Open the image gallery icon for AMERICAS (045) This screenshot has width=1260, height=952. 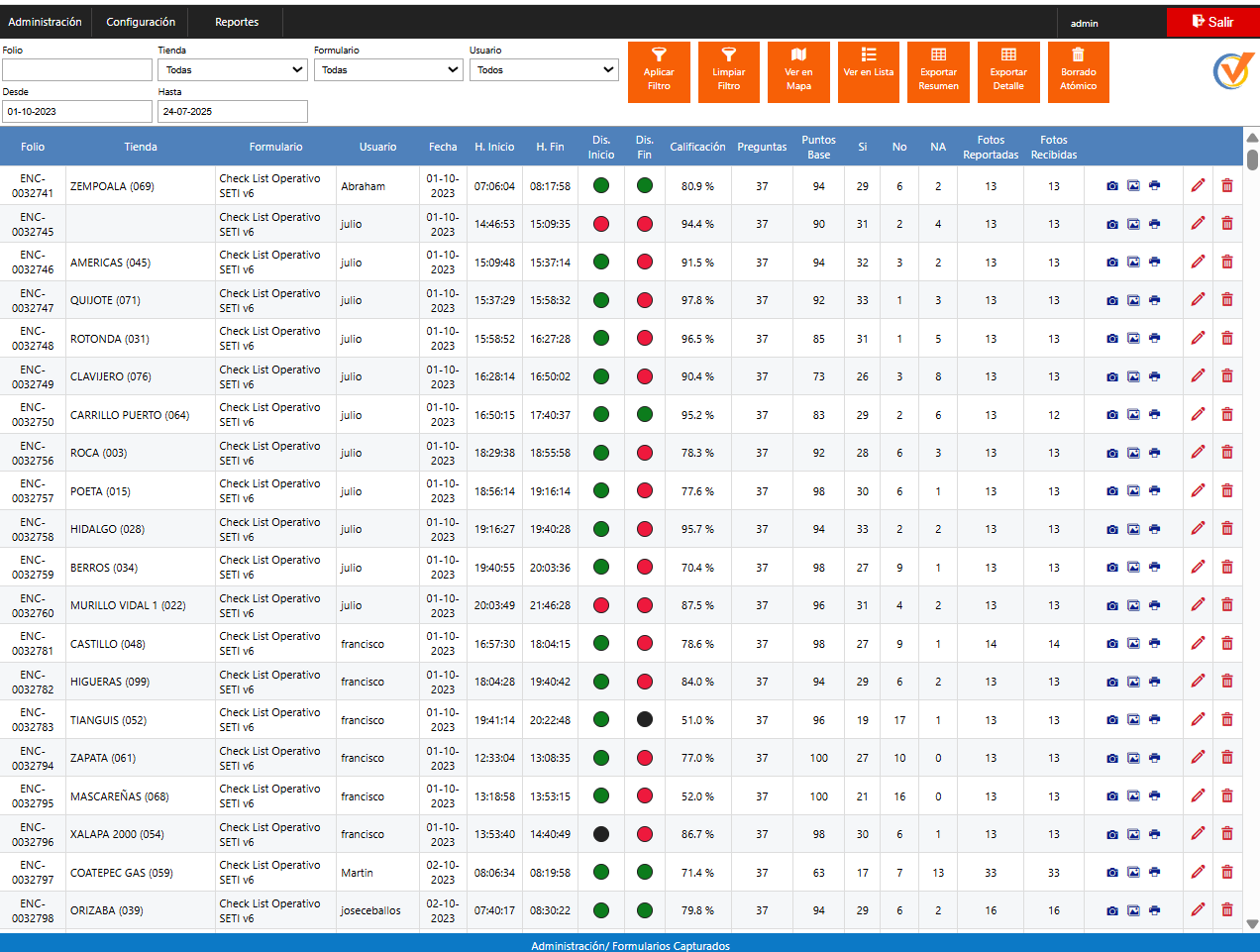coord(1133,263)
